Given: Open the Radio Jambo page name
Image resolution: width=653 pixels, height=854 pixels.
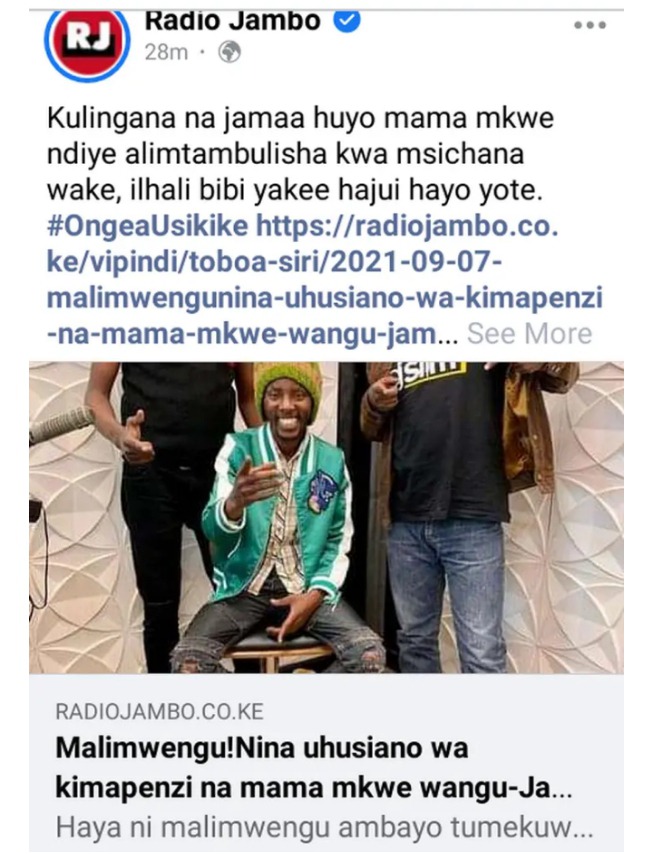Looking at the screenshot, I should (233, 22).
